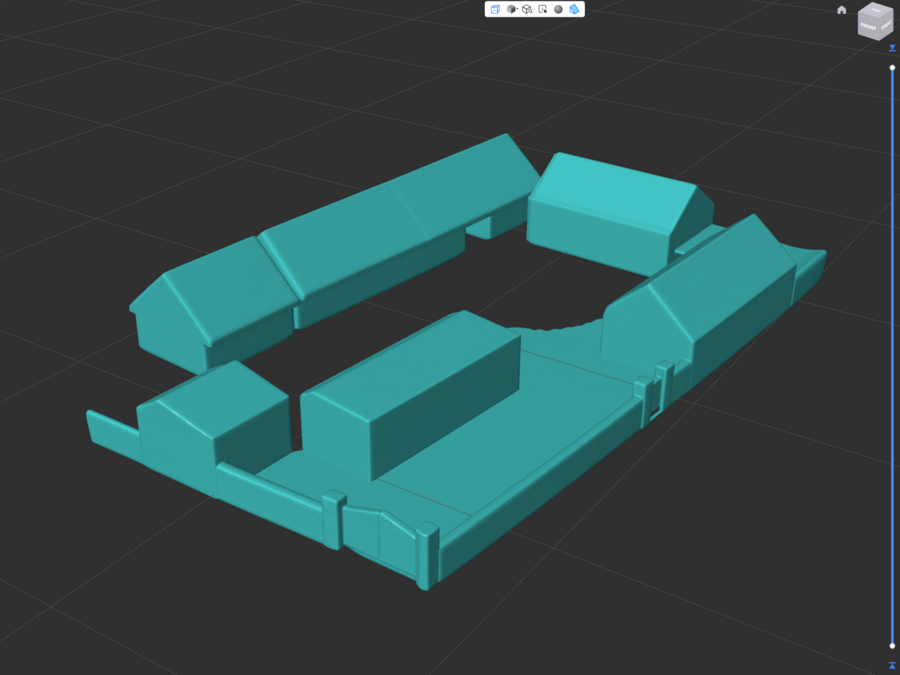The height and width of the screenshot is (675, 900).
Task: Click the blue top section-arrow icon
Action: (892, 48)
